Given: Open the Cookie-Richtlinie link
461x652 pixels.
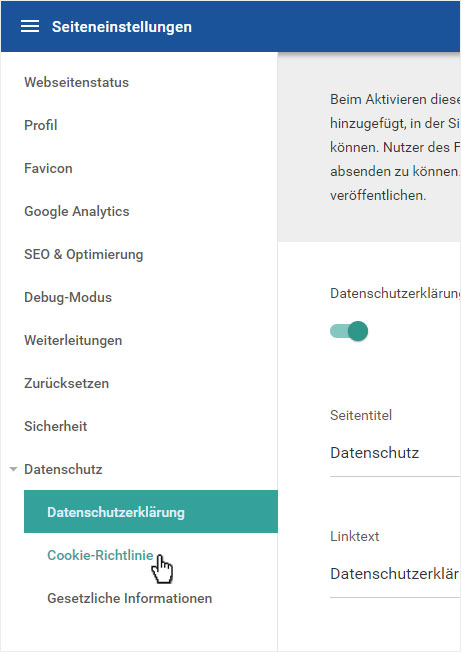Looking at the screenshot, I should click(x=100, y=555).
